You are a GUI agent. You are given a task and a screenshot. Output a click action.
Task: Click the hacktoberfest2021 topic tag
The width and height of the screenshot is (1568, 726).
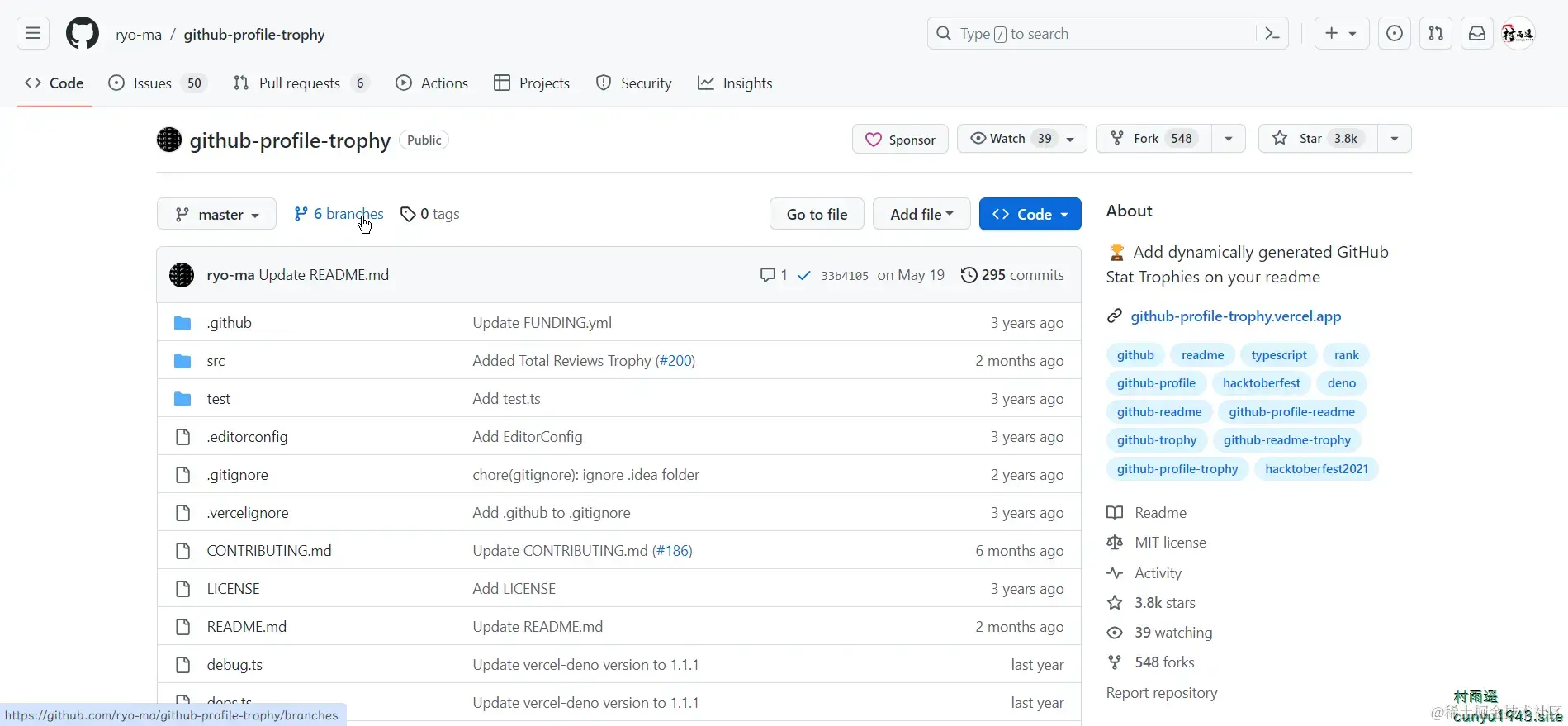(x=1317, y=469)
